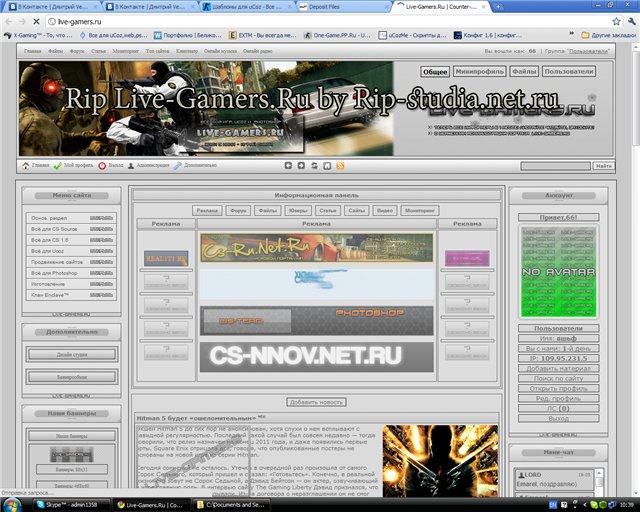Open the EXTM bookmark in bookmarks bar
Screen dimensions: 640x512
pyautogui.click(x=262, y=36)
